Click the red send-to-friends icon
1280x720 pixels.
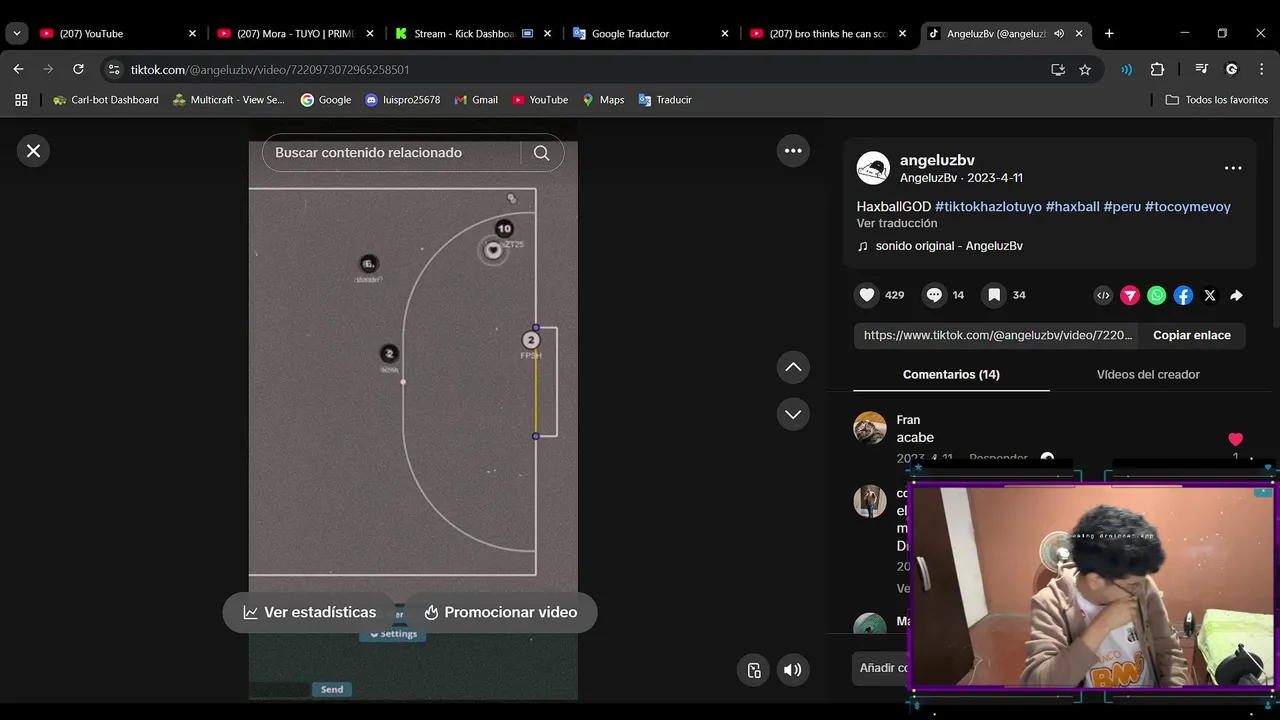[1130, 295]
